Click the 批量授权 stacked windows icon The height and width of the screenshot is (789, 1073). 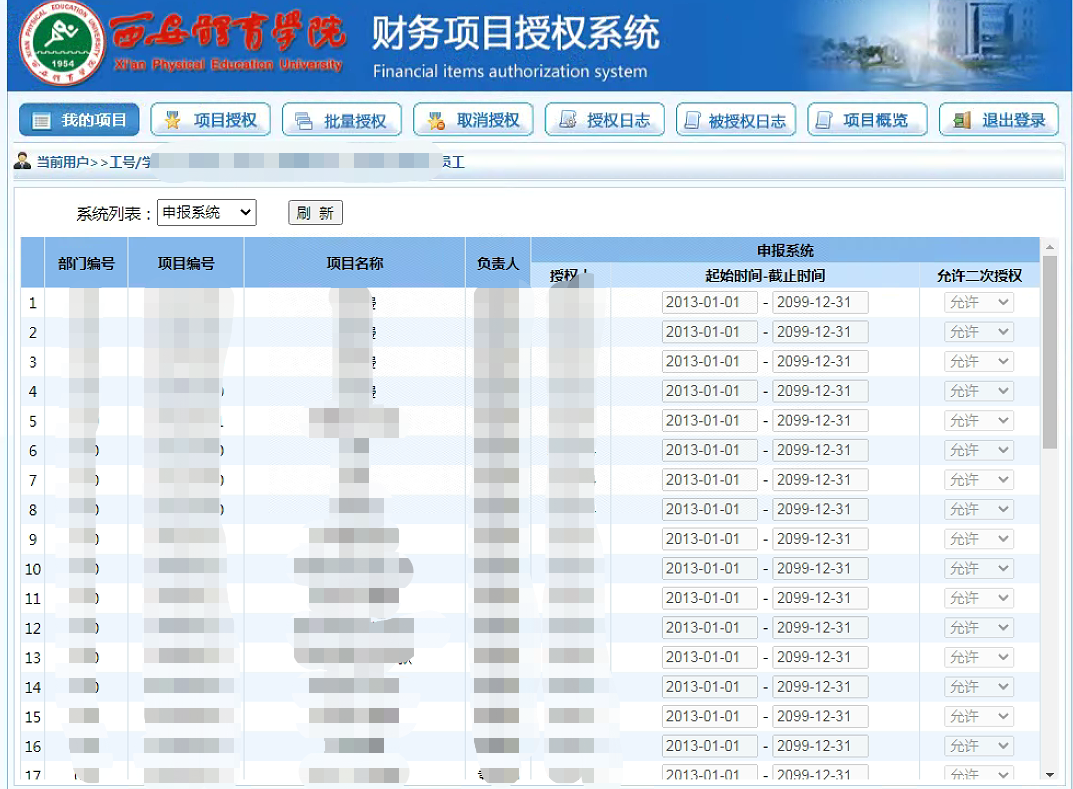pyautogui.click(x=303, y=121)
